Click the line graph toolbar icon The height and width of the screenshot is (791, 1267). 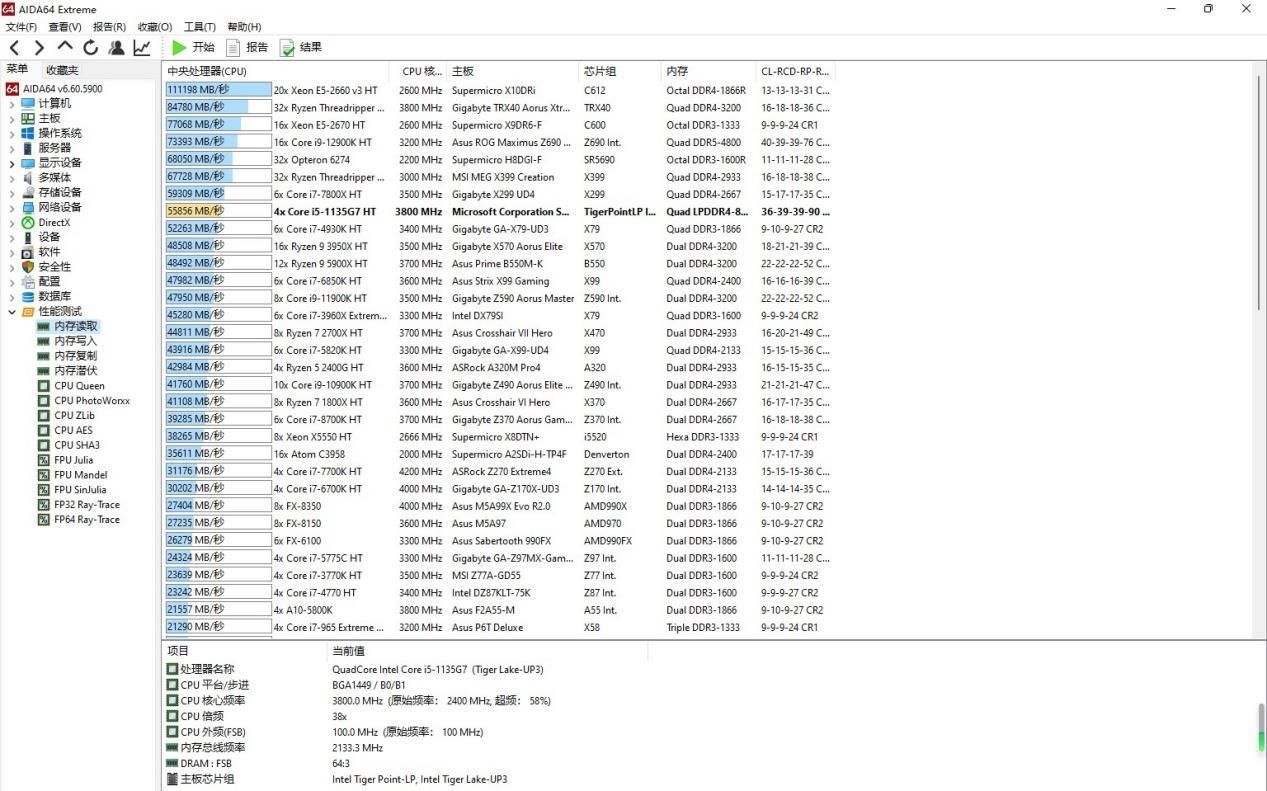point(142,47)
